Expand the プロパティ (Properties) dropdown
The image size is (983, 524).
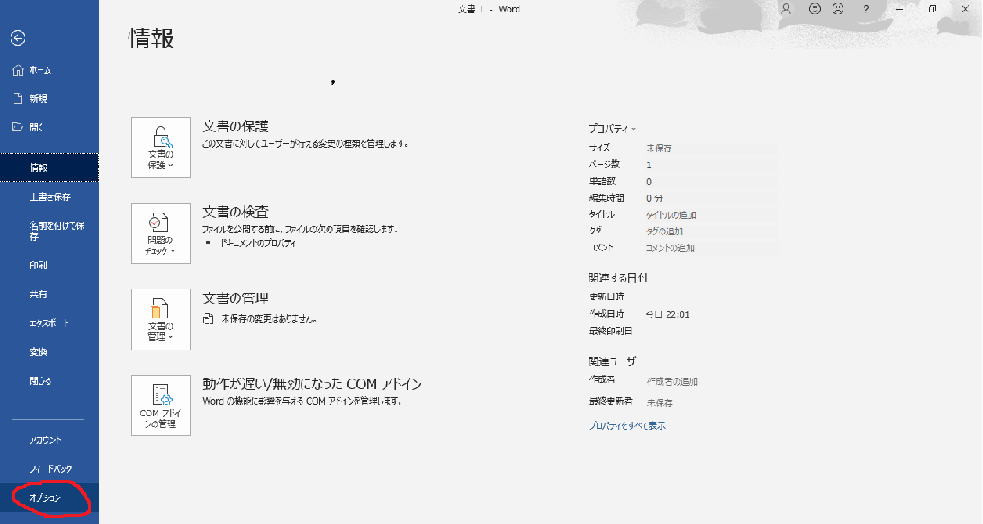click(x=612, y=128)
